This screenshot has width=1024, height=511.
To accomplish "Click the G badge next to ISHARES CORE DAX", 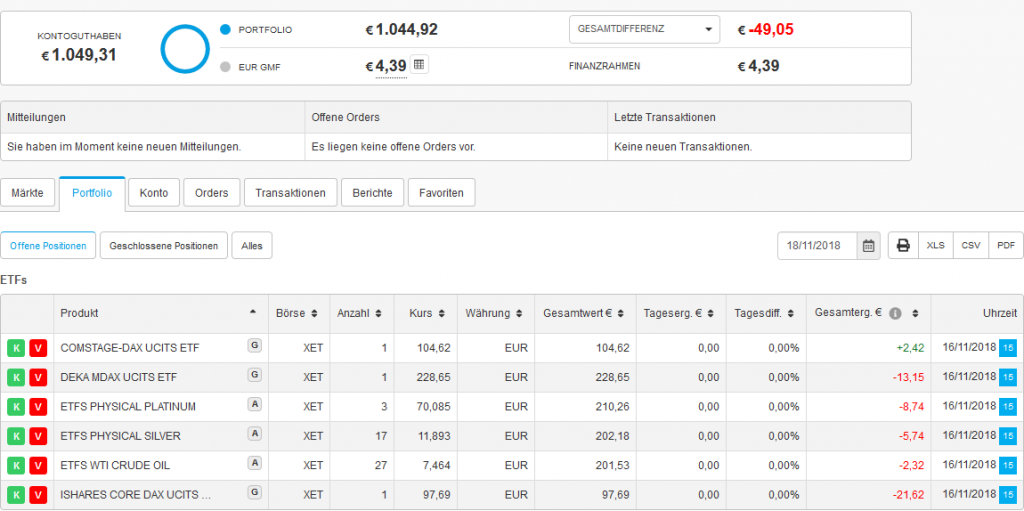I will (255, 491).
